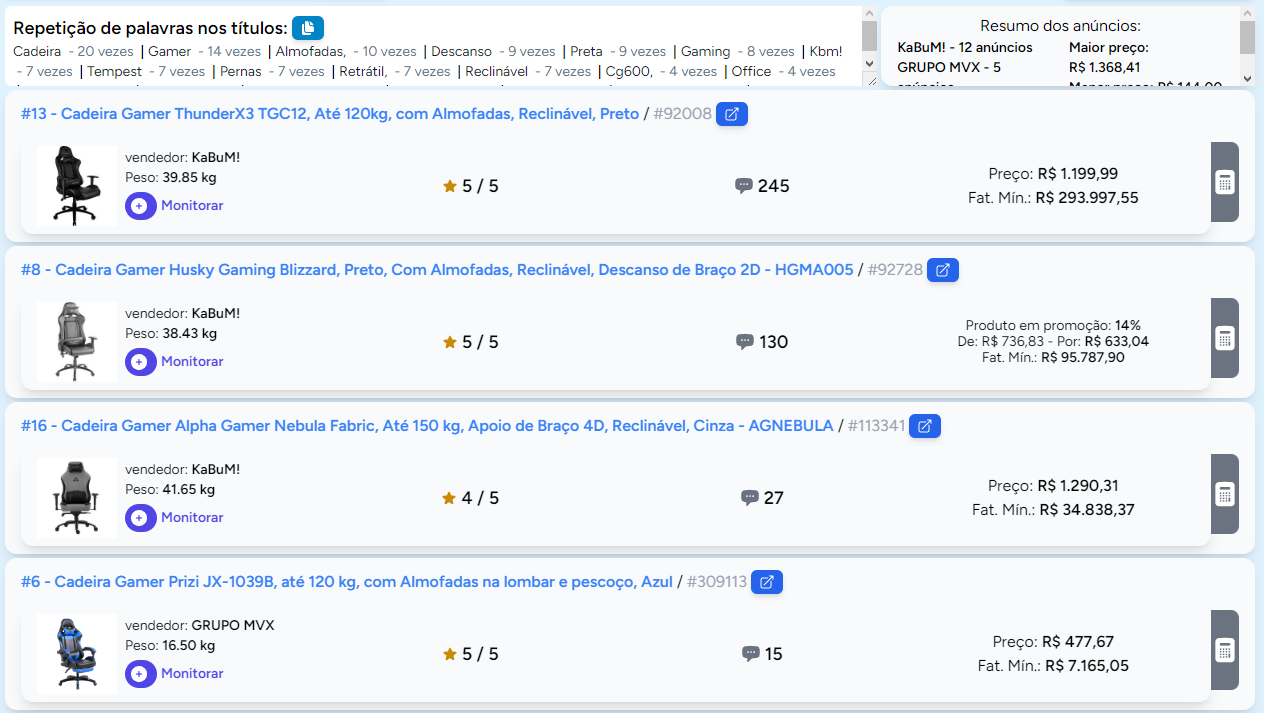
Task: Click the blue Prizi chair thumbnail
Action: (x=77, y=653)
